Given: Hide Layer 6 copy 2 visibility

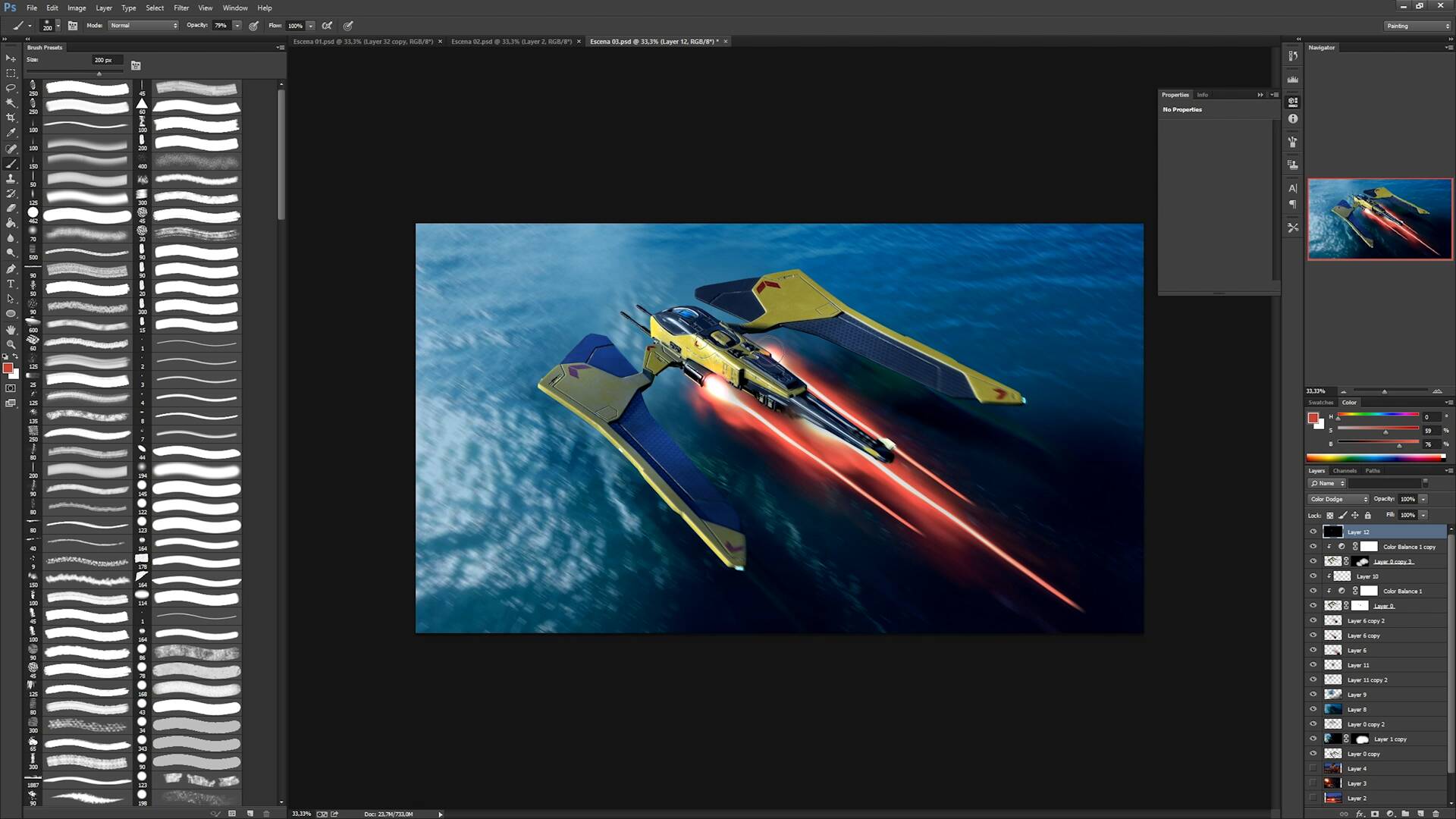Looking at the screenshot, I should (x=1313, y=621).
